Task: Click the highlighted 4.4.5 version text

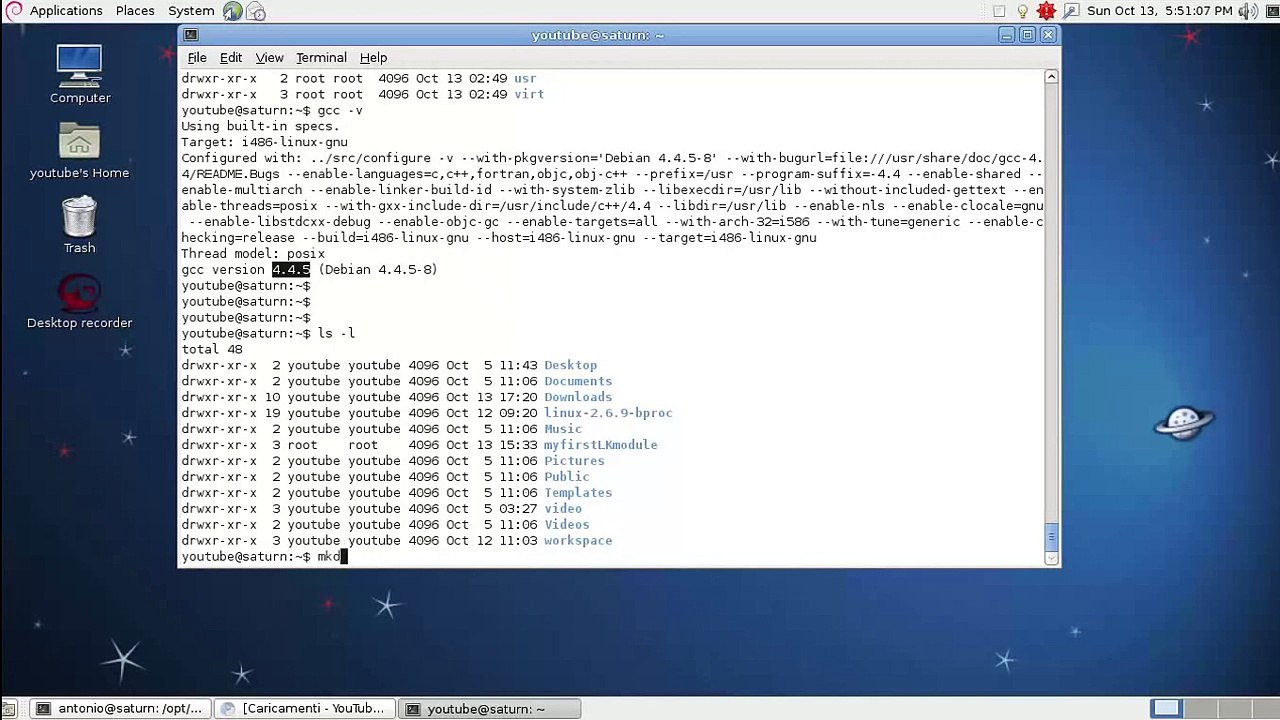Action: pos(291,270)
